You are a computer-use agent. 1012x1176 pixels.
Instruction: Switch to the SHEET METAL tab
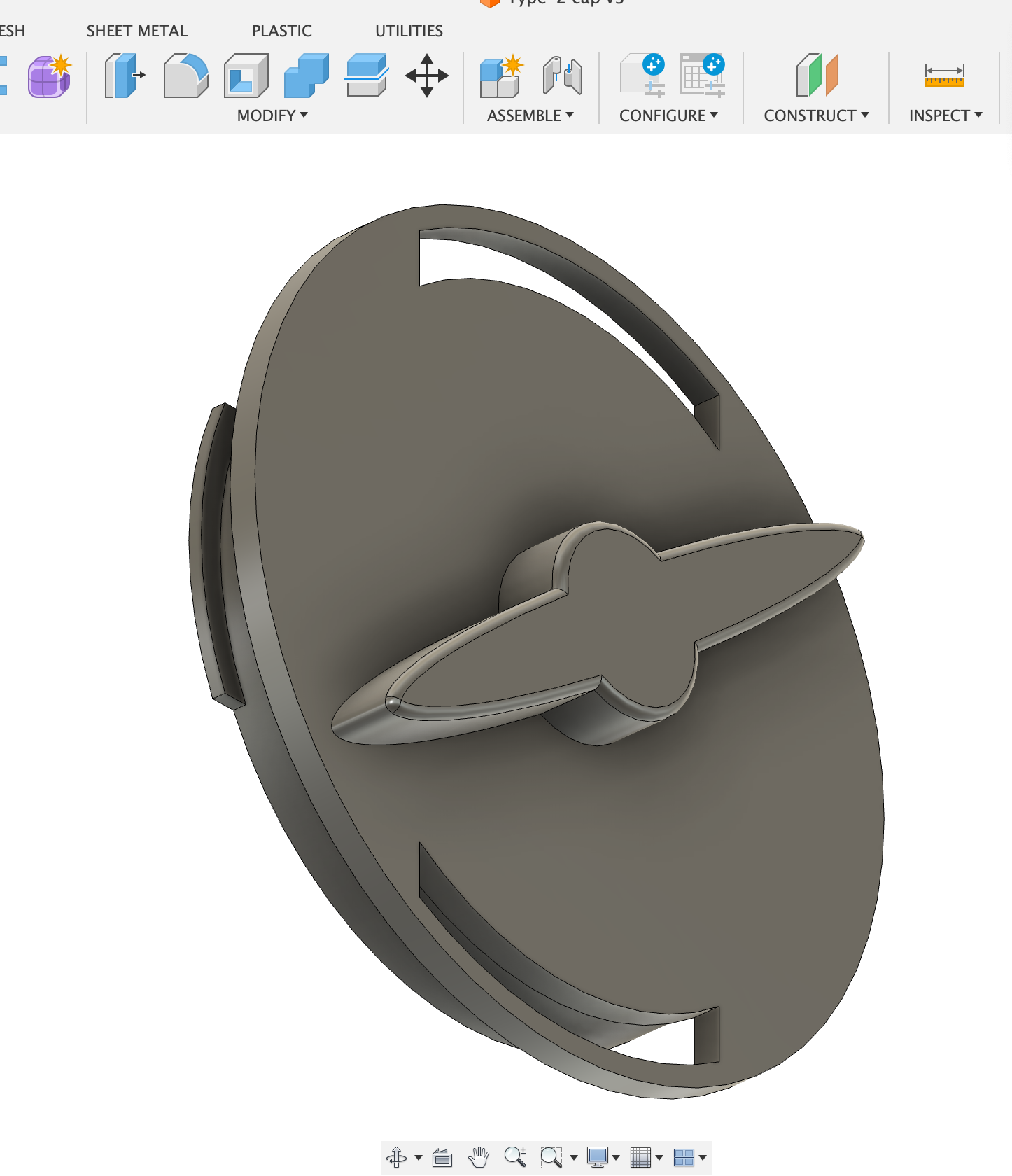tap(137, 31)
